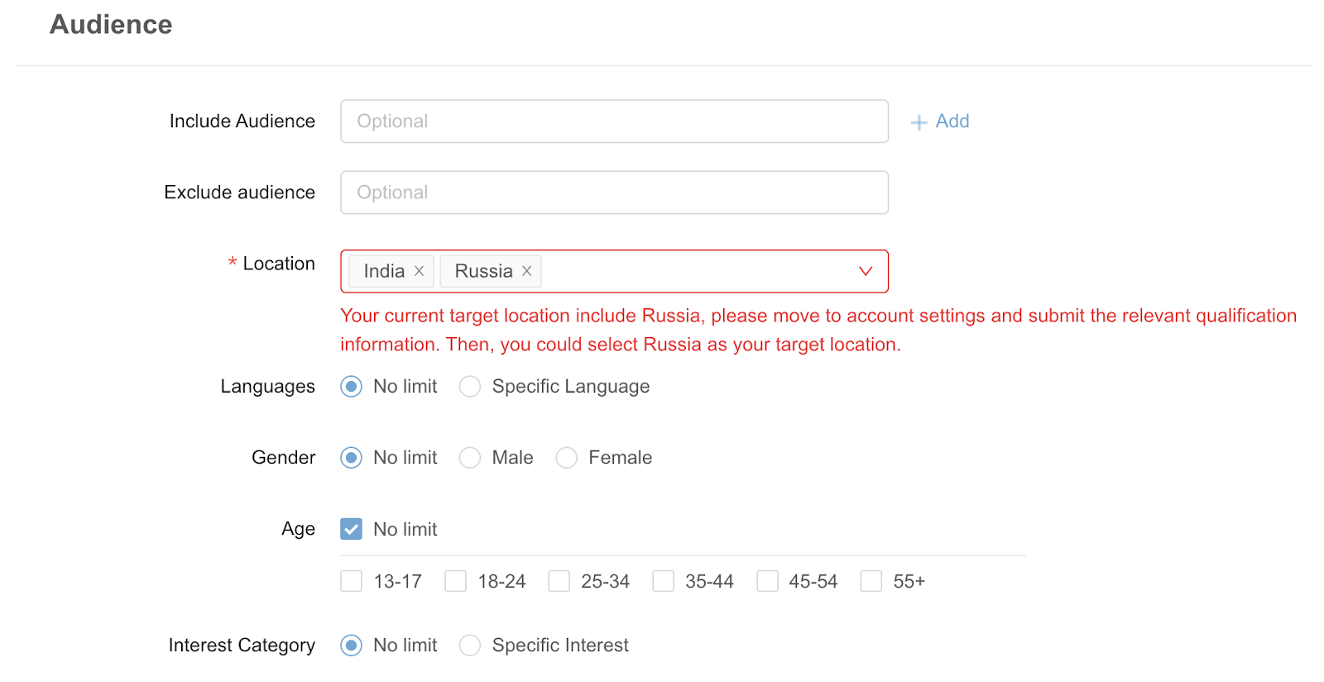Choose Female gender option

[x=567, y=458]
